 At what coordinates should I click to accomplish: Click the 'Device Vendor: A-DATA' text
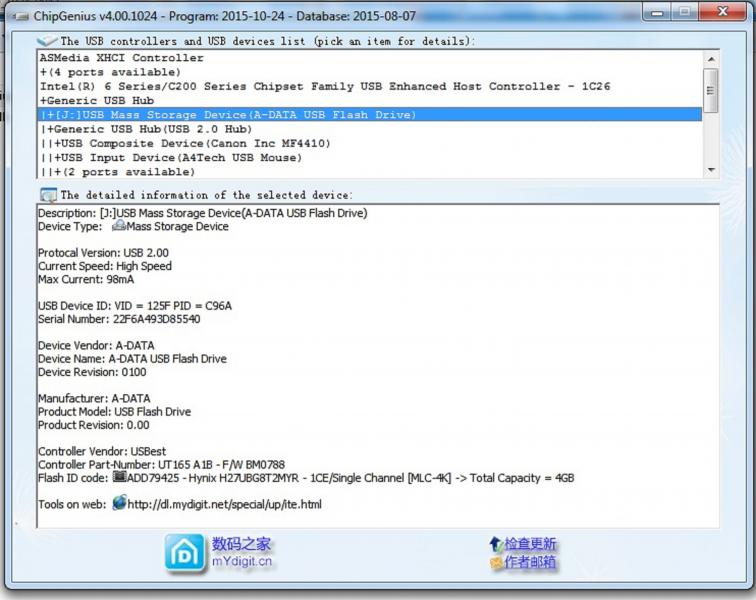point(96,346)
